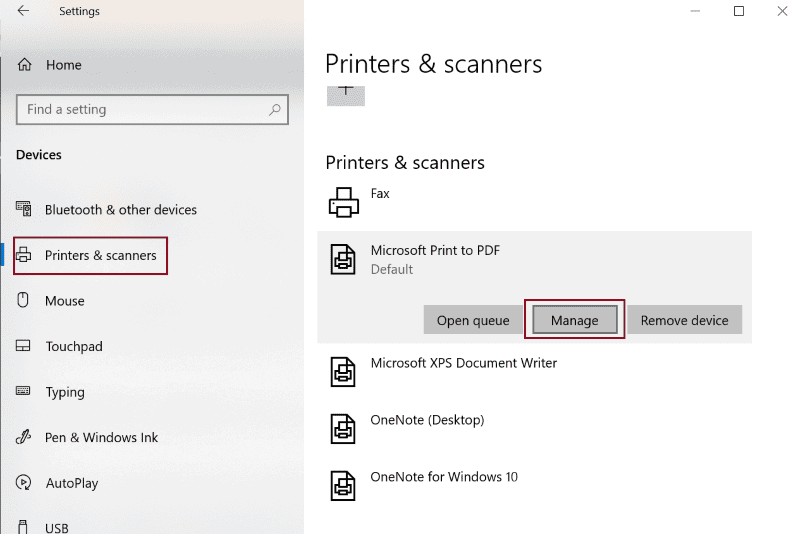The width and height of the screenshot is (800, 534).
Task: Click the Bluetooth & other devices icon
Action: coord(23,209)
